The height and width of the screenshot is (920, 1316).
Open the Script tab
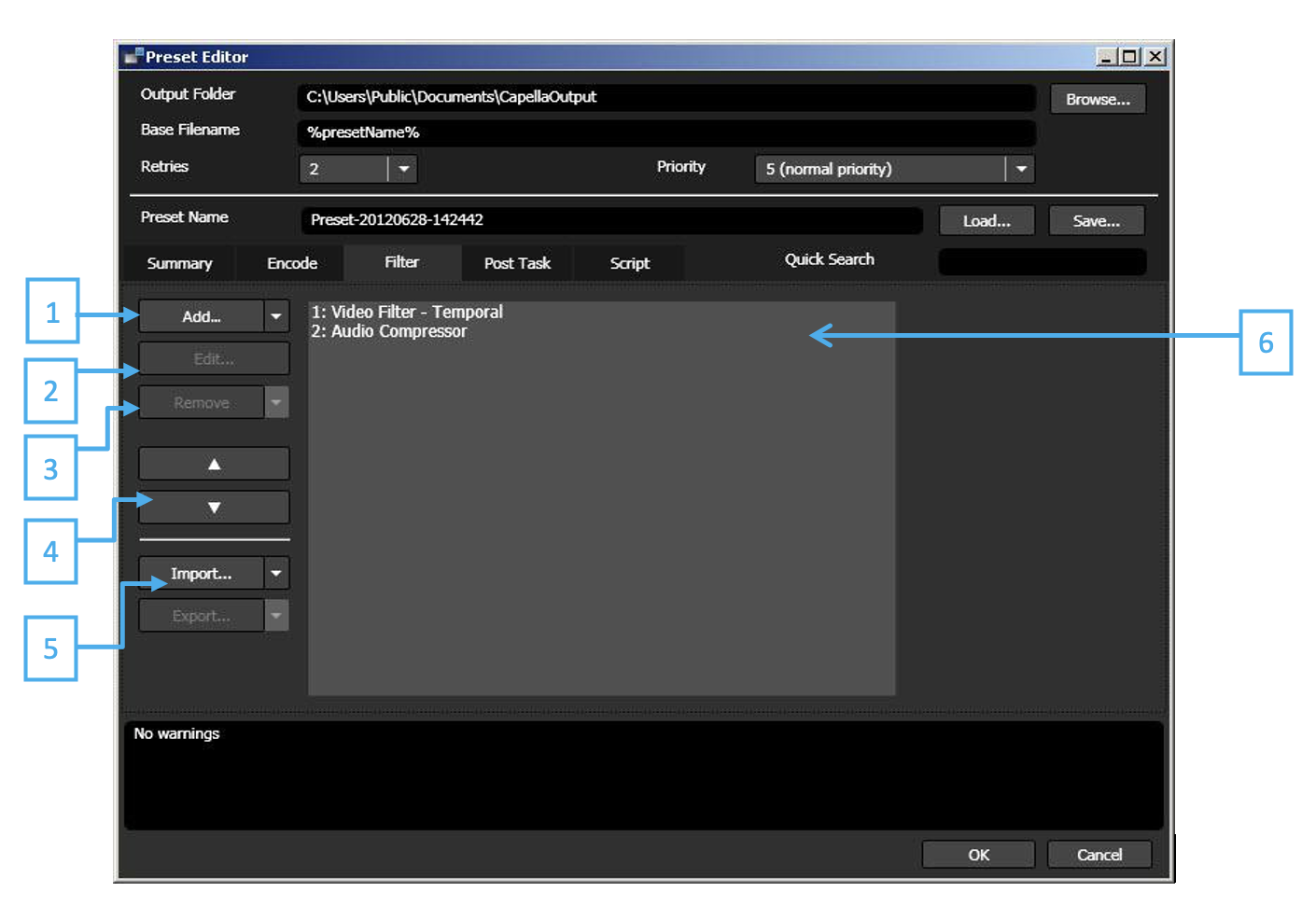tap(628, 262)
